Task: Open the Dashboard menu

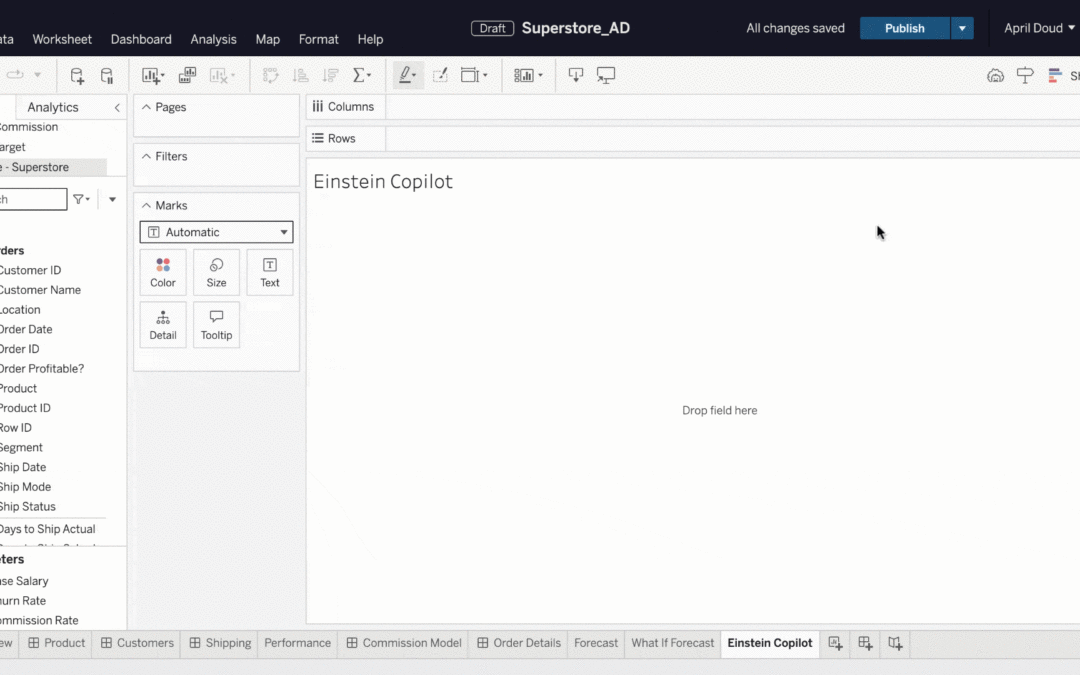Action: [x=141, y=39]
